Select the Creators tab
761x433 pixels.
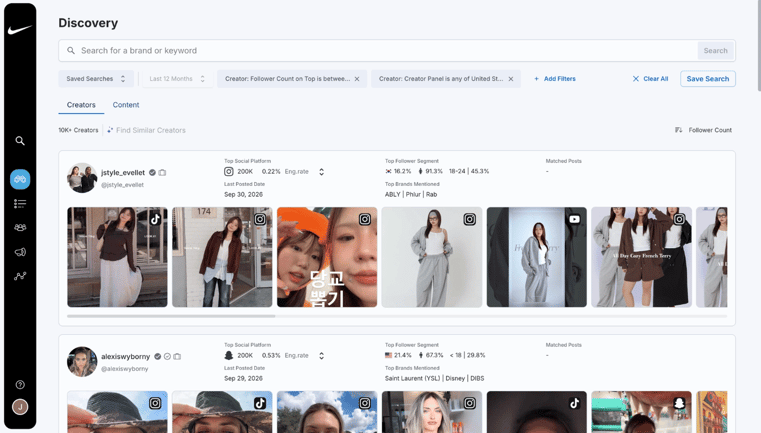(x=81, y=105)
